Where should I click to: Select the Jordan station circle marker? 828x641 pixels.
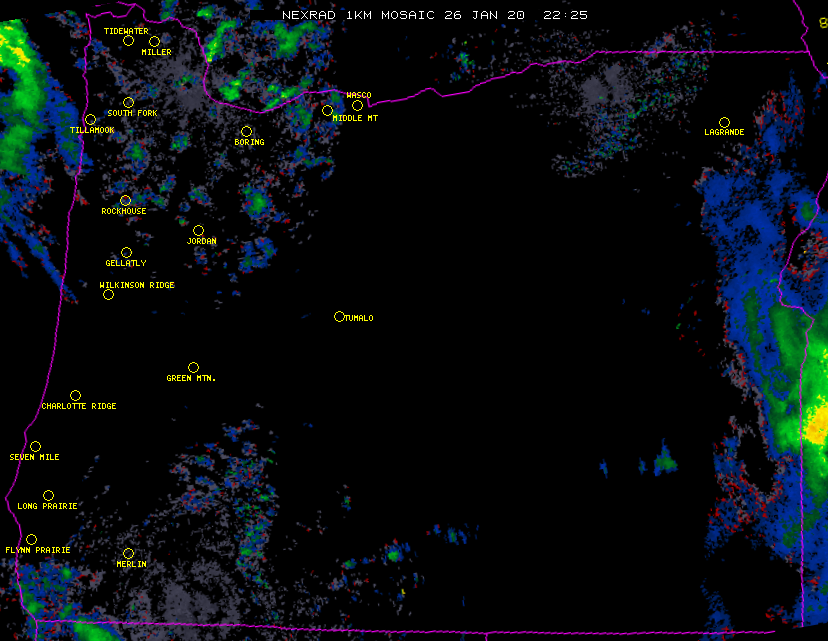click(198, 230)
